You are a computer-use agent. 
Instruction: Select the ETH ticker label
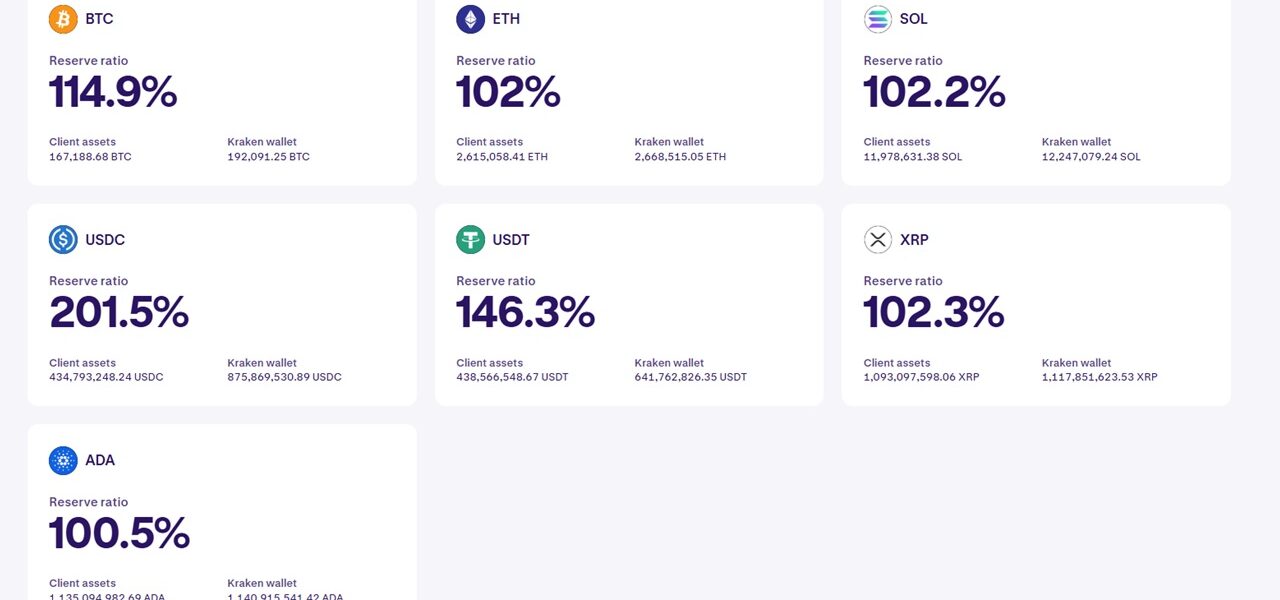tap(506, 19)
